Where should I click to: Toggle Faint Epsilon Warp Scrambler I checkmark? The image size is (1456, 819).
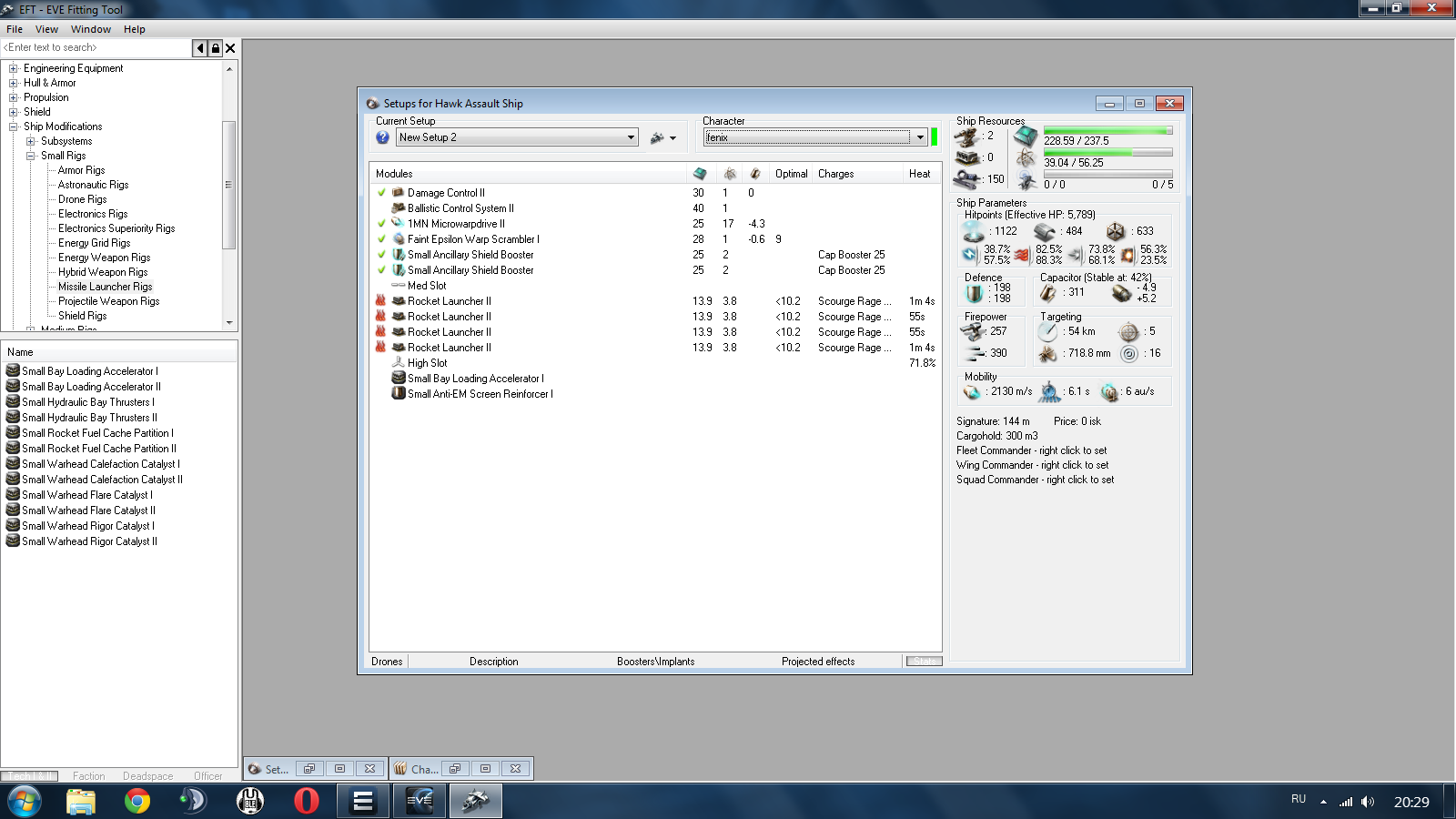[381, 239]
